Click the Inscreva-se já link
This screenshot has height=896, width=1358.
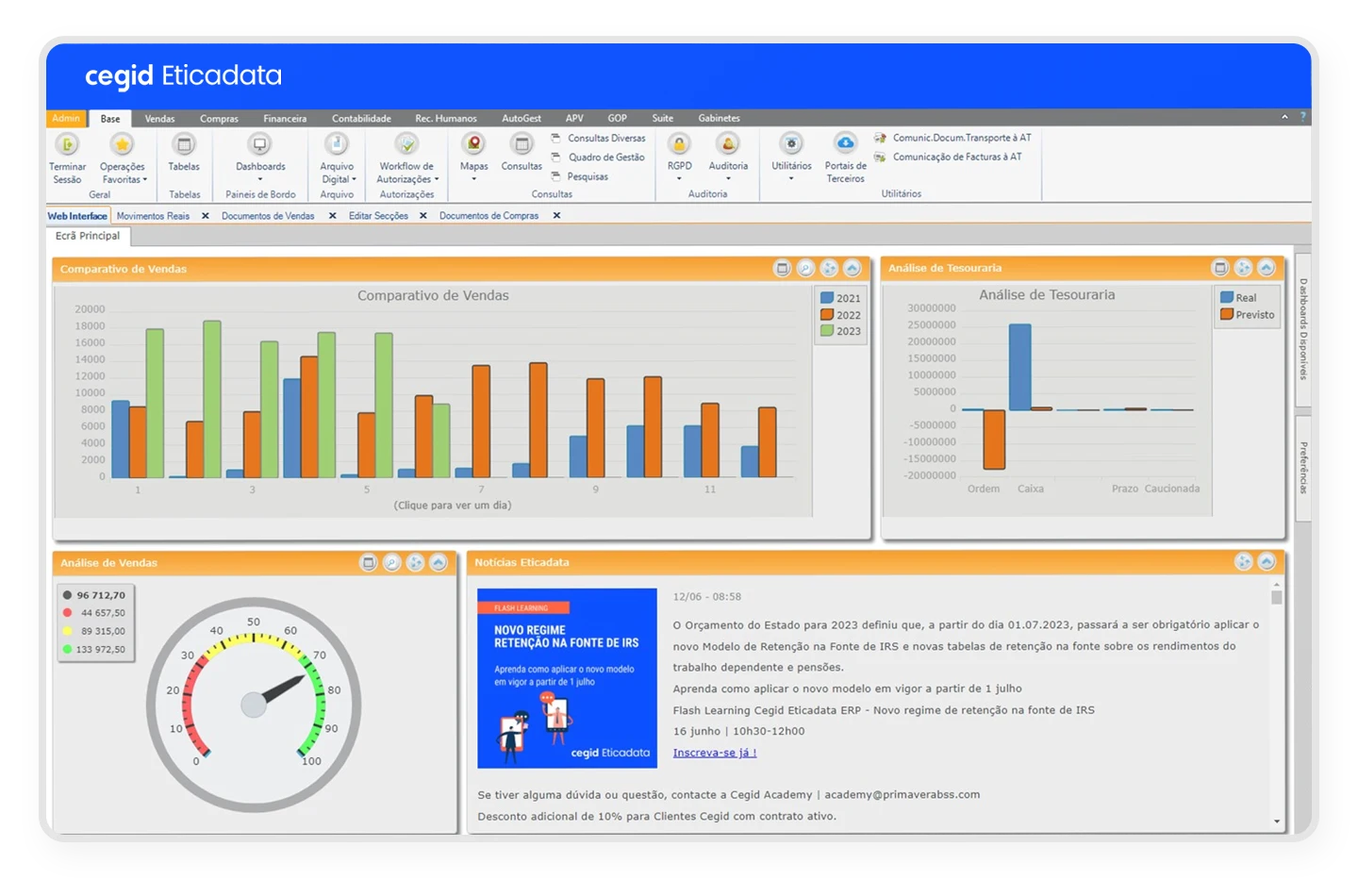point(713,752)
